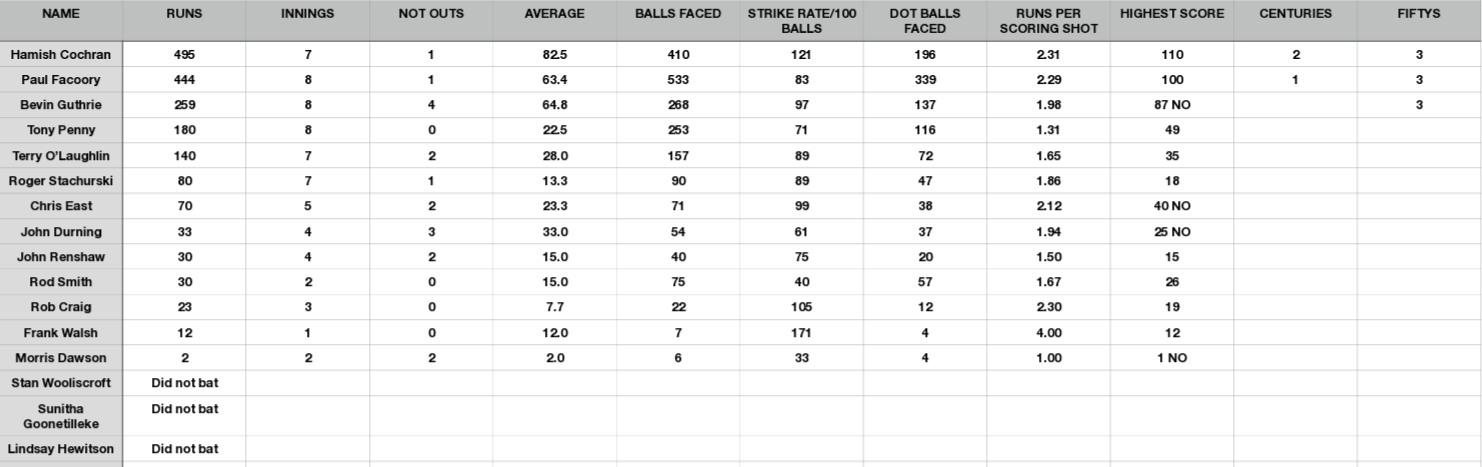This screenshot has height=467, width=1482.
Task: Select Terry O'Laughlin's runs per scoring shot 1.65
Action: 1048,155
